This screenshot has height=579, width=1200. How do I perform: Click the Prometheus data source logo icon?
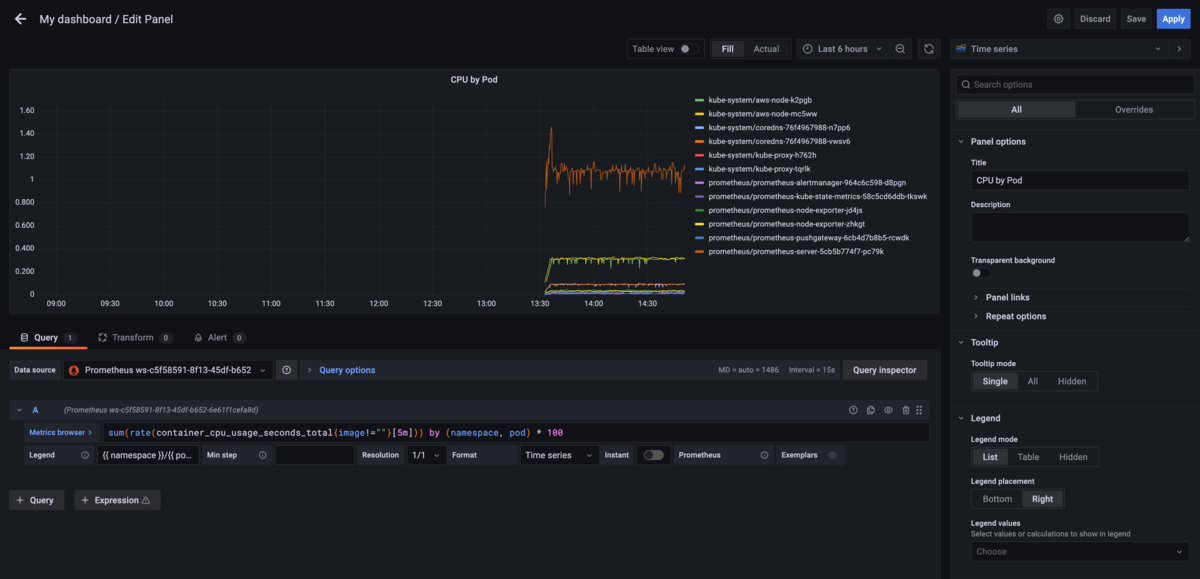tap(73, 370)
